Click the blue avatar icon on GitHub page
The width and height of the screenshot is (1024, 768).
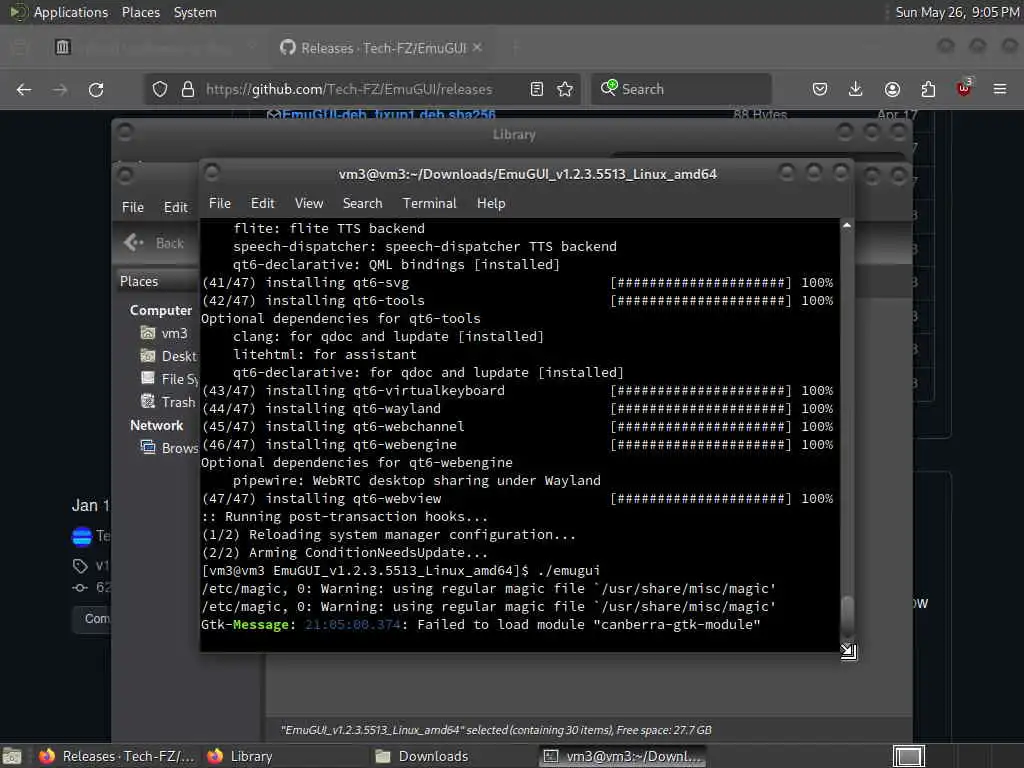coord(82,536)
